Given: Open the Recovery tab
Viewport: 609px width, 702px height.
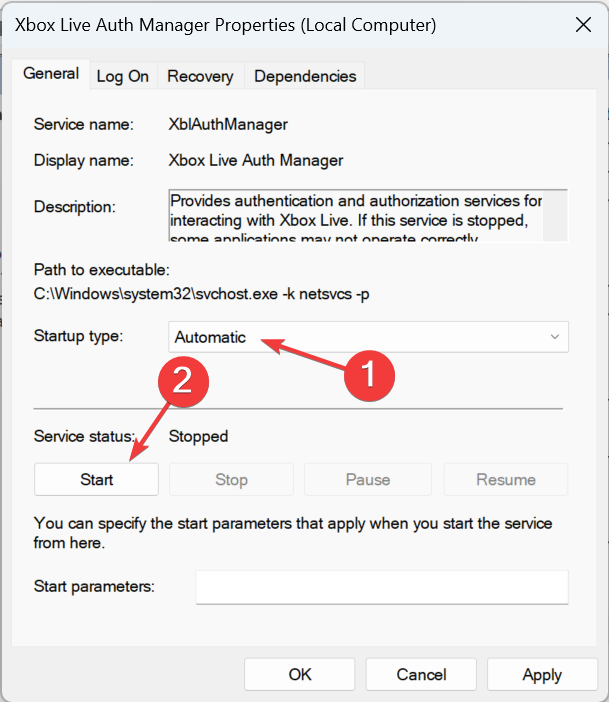Looking at the screenshot, I should coord(200,76).
